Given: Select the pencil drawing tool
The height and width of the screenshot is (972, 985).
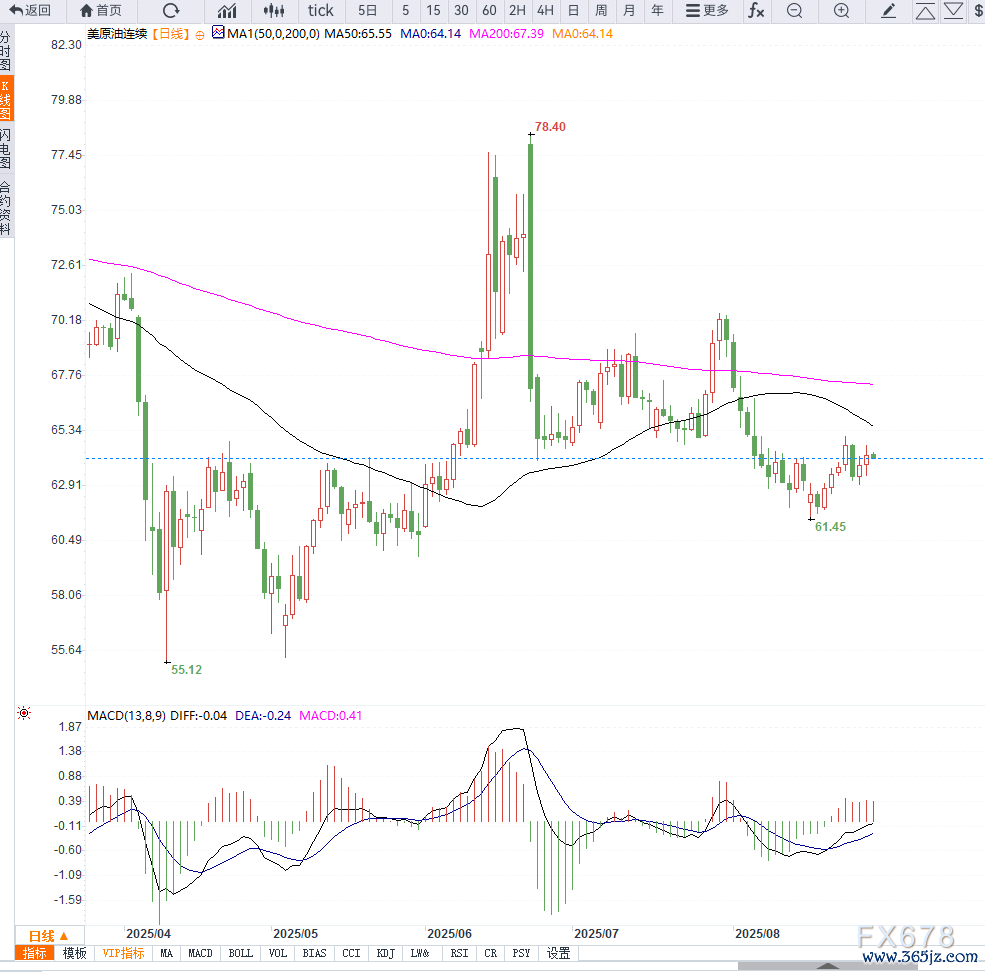Looking at the screenshot, I should (x=888, y=11).
